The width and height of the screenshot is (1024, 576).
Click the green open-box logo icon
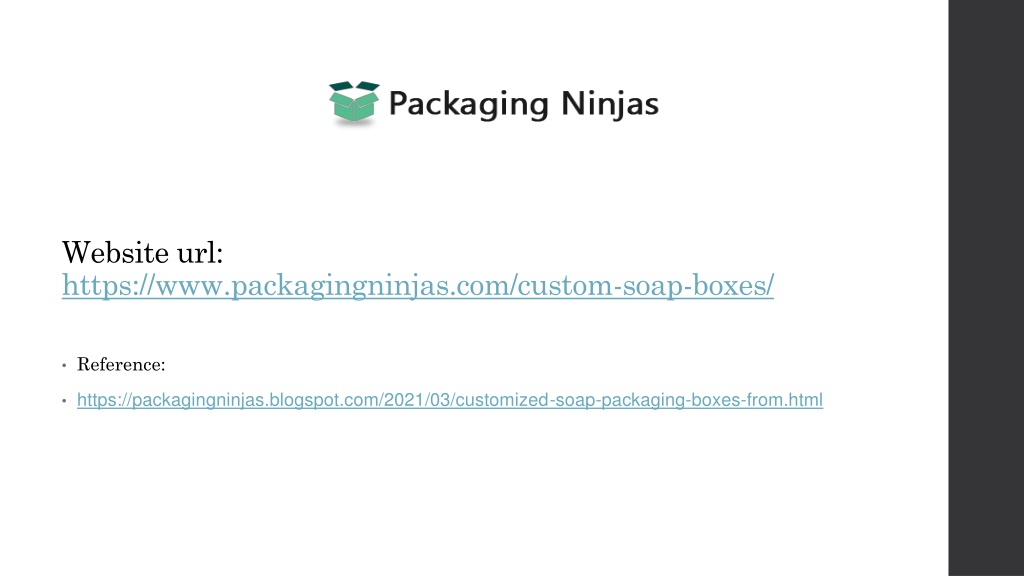tap(354, 102)
